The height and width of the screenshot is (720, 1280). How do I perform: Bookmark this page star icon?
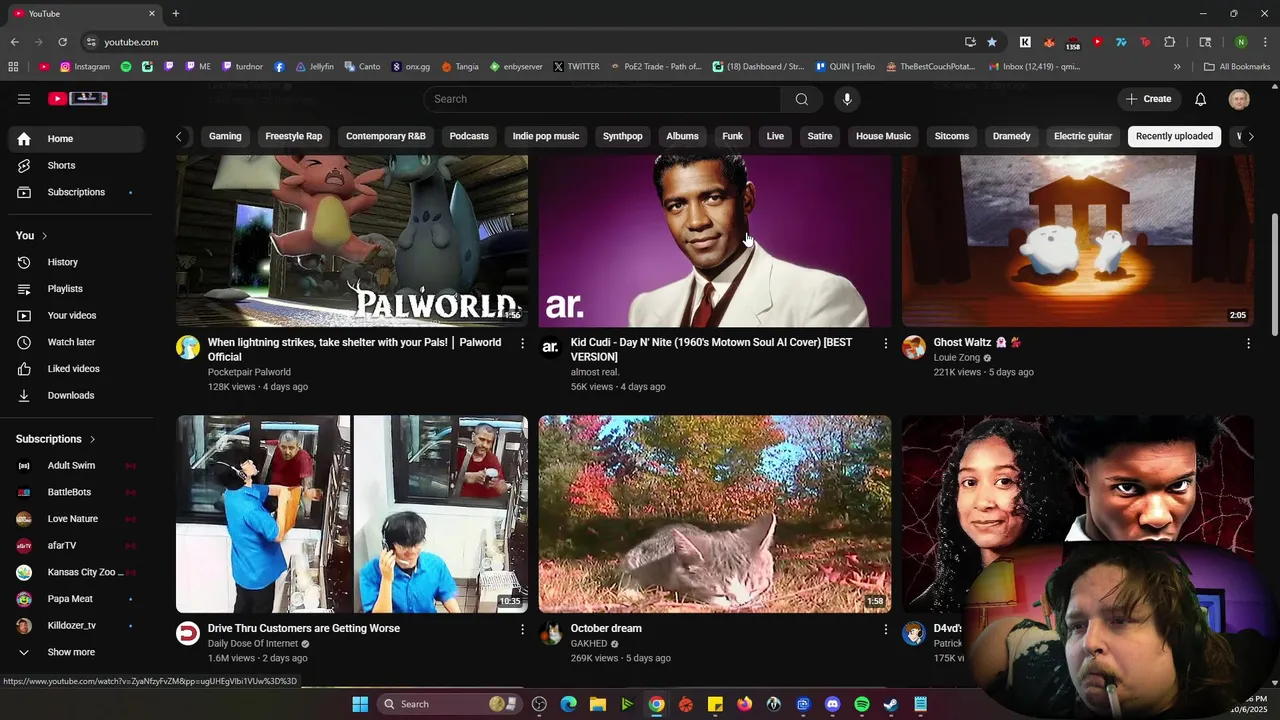pos(991,42)
